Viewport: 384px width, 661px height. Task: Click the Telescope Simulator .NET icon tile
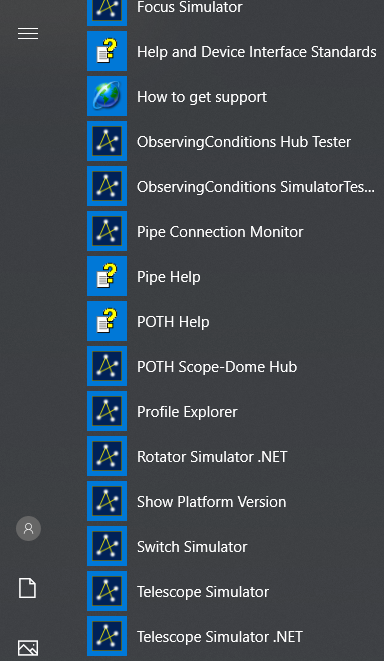click(x=107, y=636)
